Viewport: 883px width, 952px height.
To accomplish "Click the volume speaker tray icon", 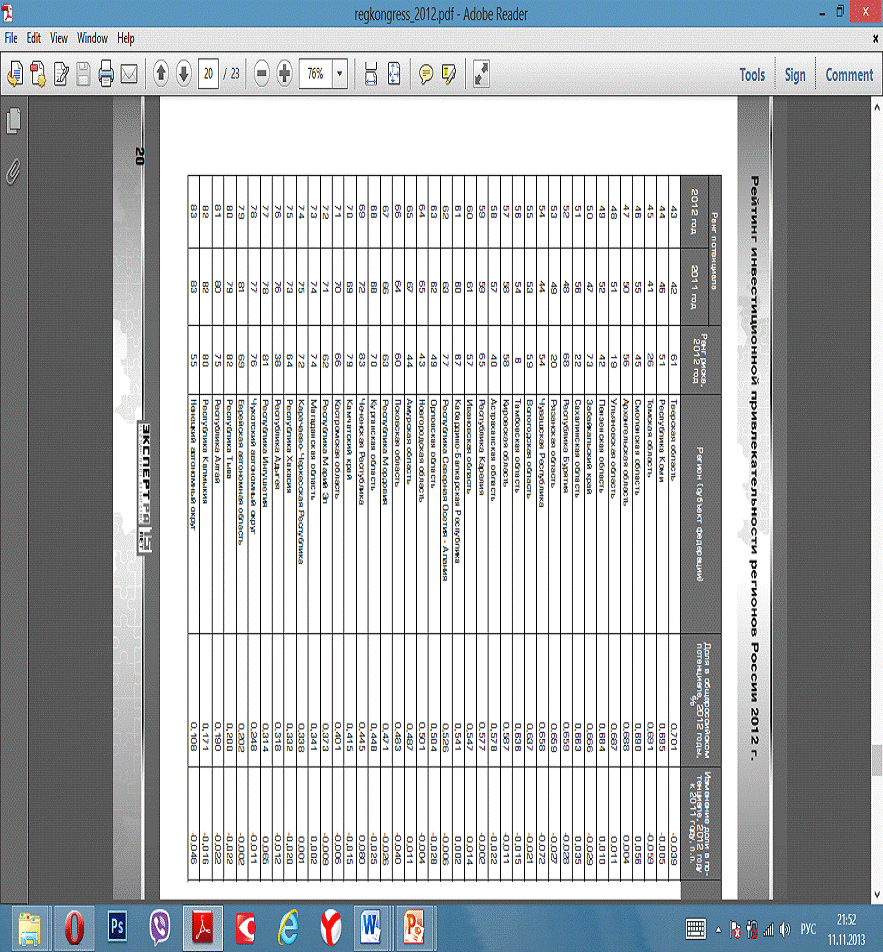I will click(x=785, y=929).
